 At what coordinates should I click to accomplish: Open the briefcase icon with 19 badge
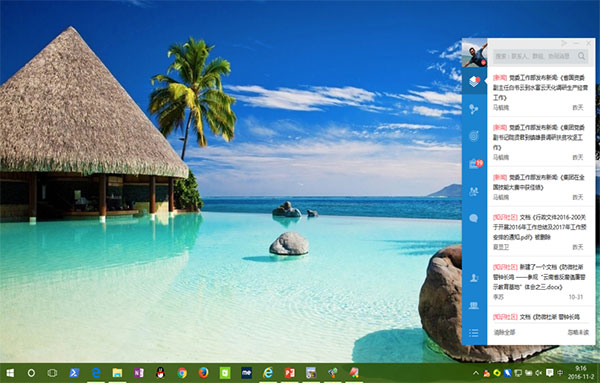coord(475,163)
